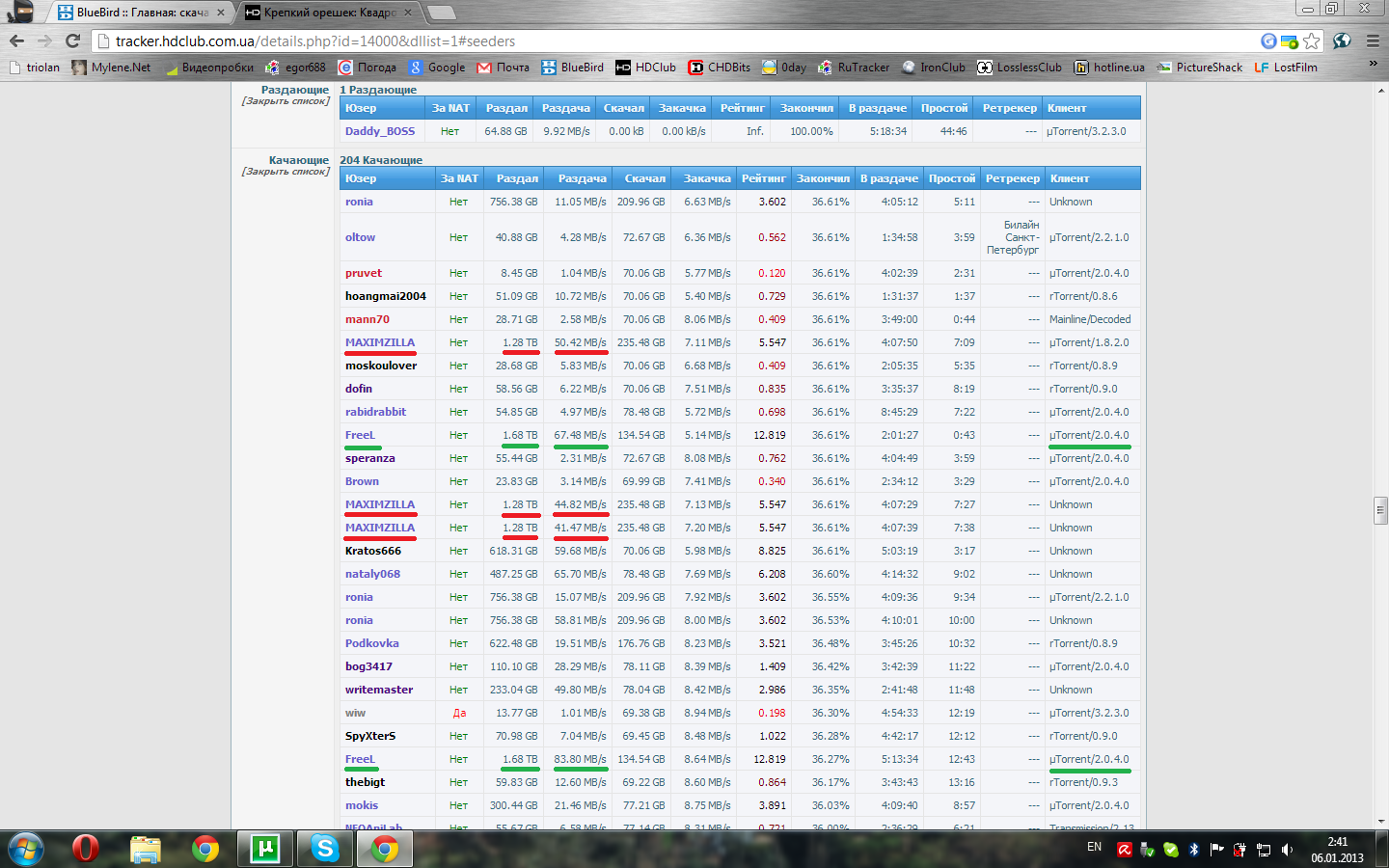Open Windows Explorer folder icon in taskbar
Screen dimensions: 1389x868
click(146, 849)
